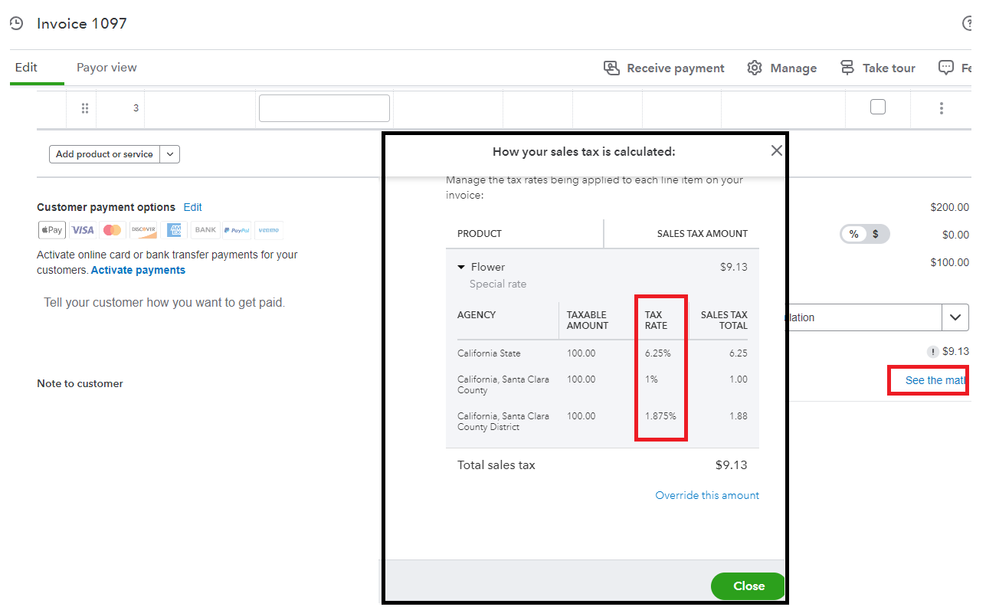Click Override this amount link
Viewport: 999px width, 608px height.
pos(707,495)
